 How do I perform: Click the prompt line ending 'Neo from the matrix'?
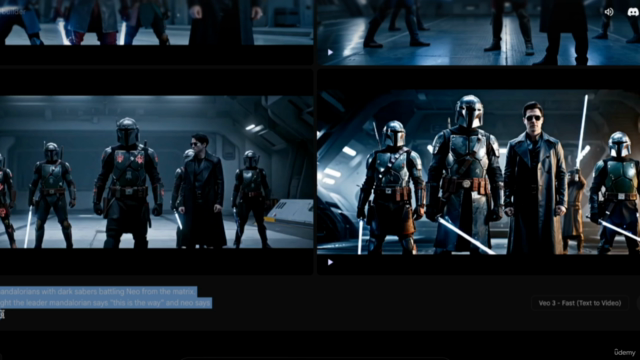tap(98, 291)
